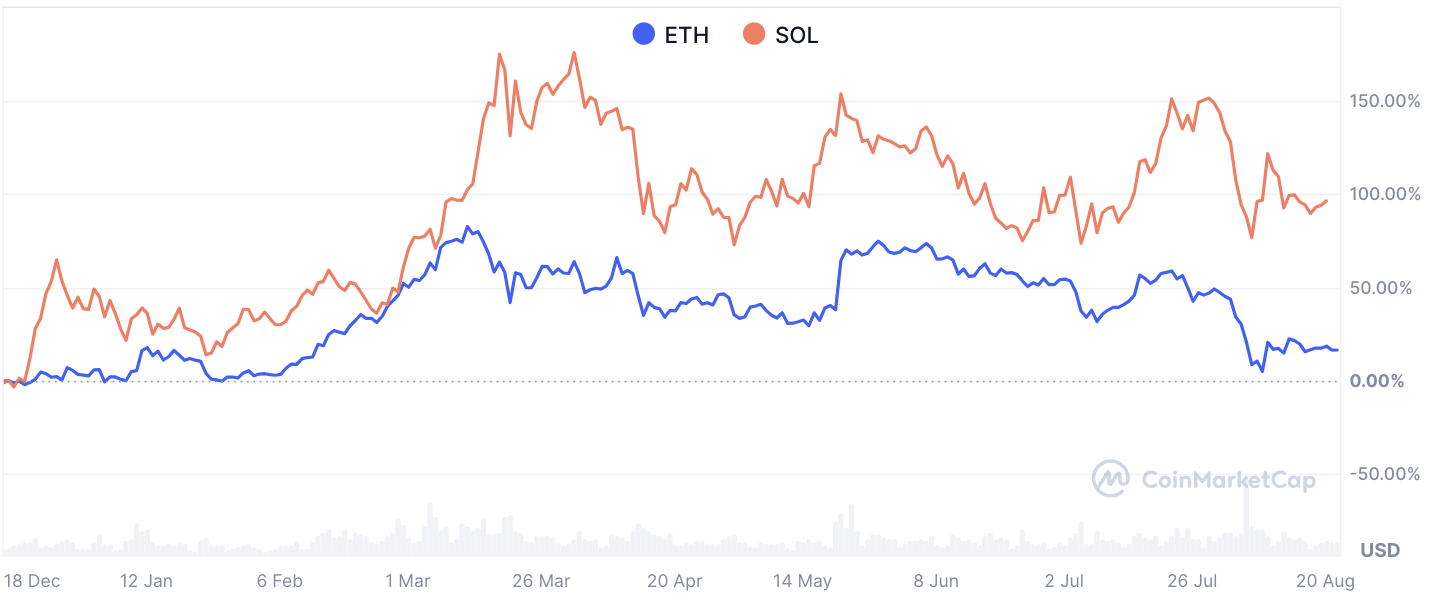Click the USD currency label

[x=1380, y=550]
